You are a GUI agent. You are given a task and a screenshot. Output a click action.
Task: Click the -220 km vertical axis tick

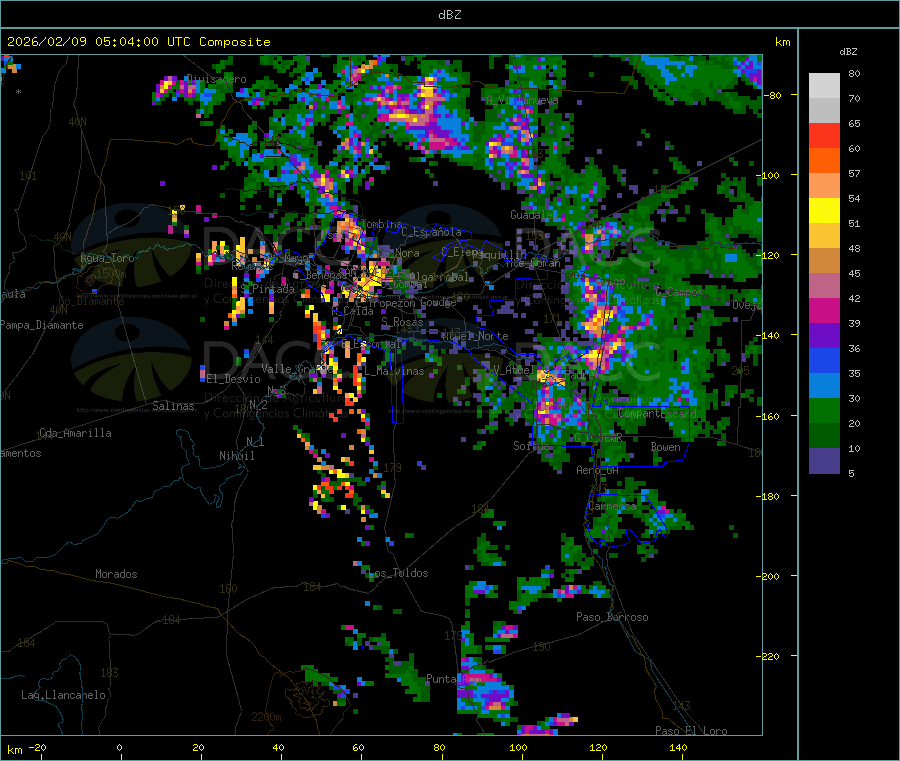[770, 657]
